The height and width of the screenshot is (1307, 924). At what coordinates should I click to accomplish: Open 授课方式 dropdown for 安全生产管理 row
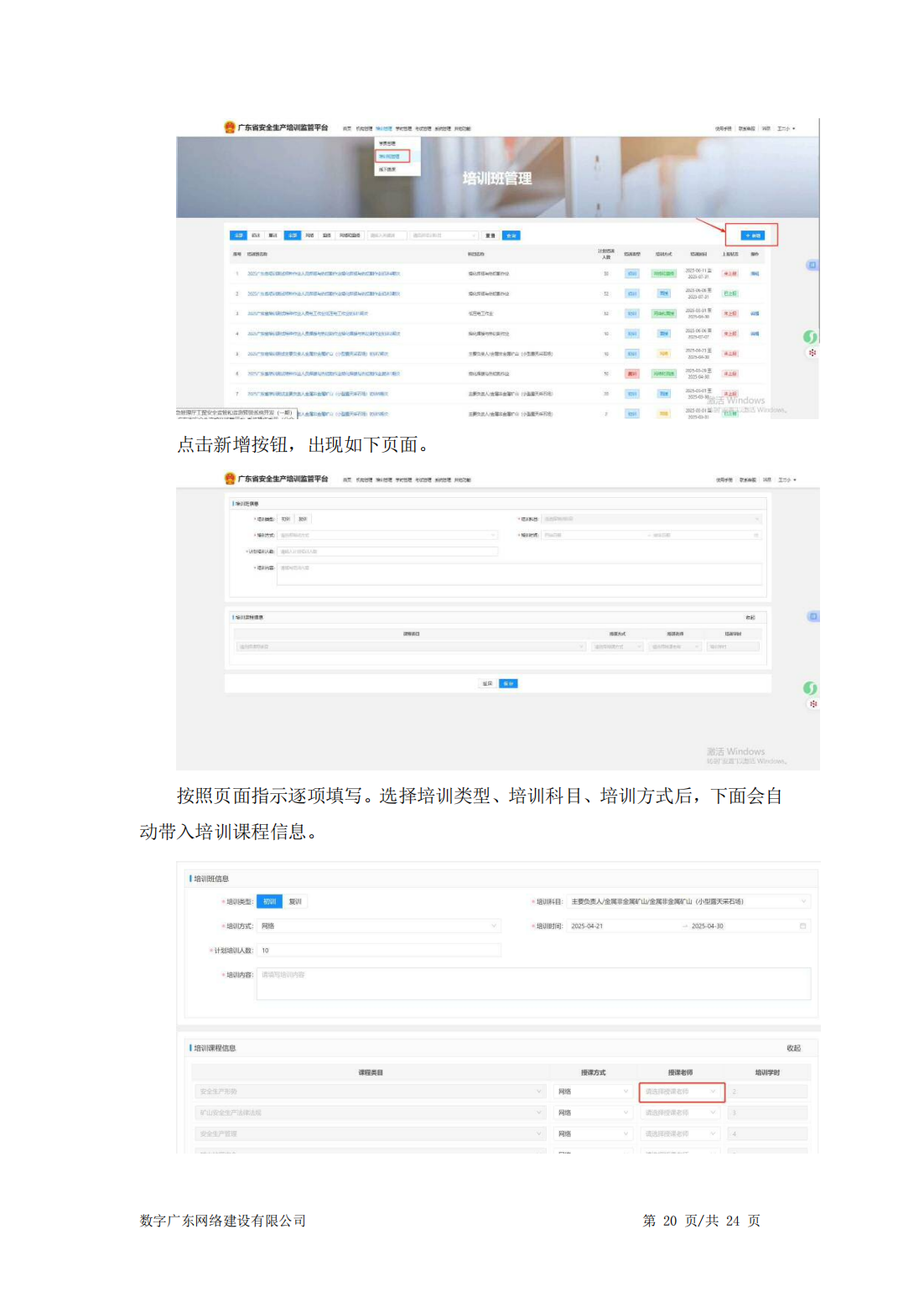[x=593, y=1133]
